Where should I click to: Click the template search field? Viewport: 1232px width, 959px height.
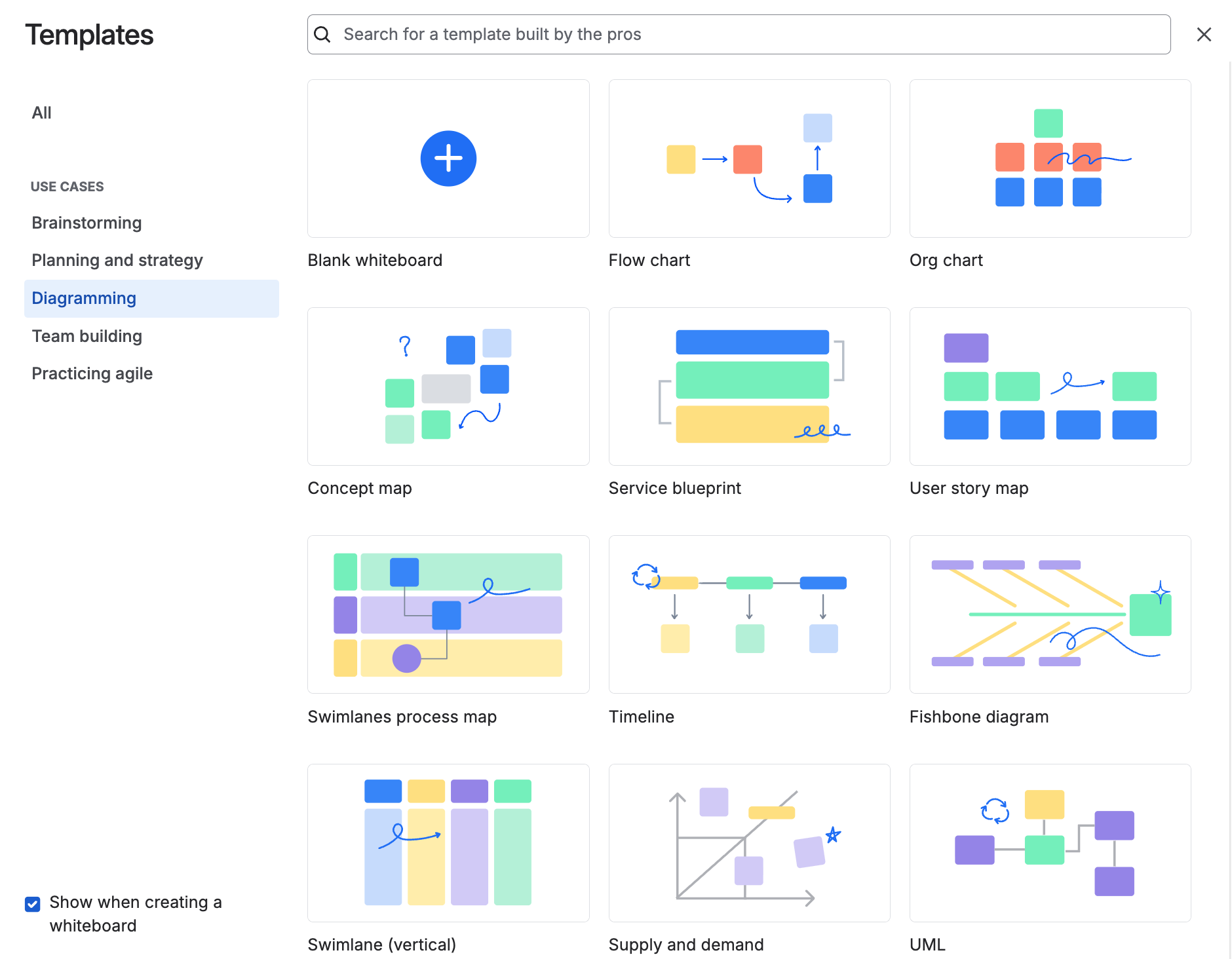point(739,34)
